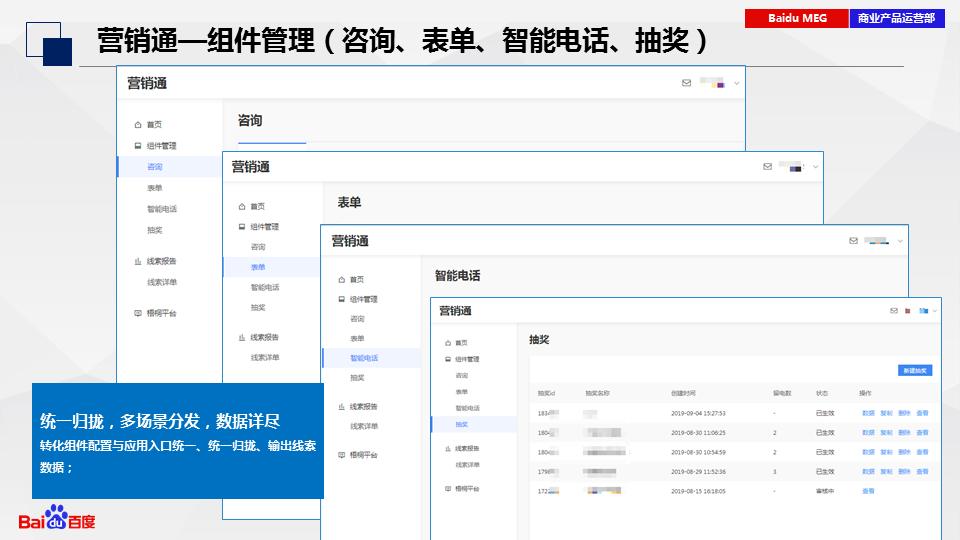Click the 创建时间 column header in the lottery table

[684, 393]
